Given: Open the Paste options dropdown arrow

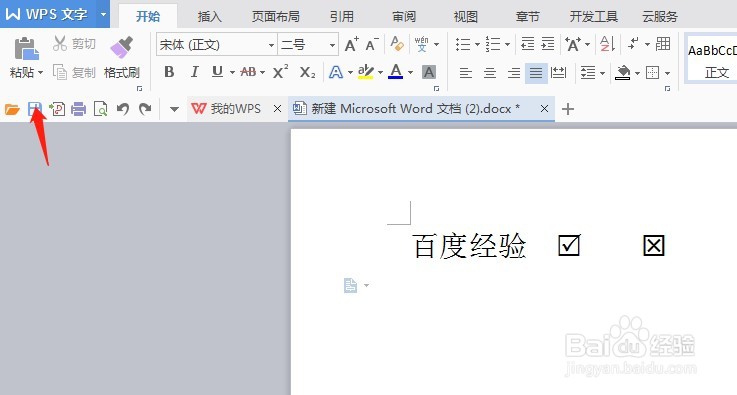Looking at the screenshot, I should pos(40,72).
